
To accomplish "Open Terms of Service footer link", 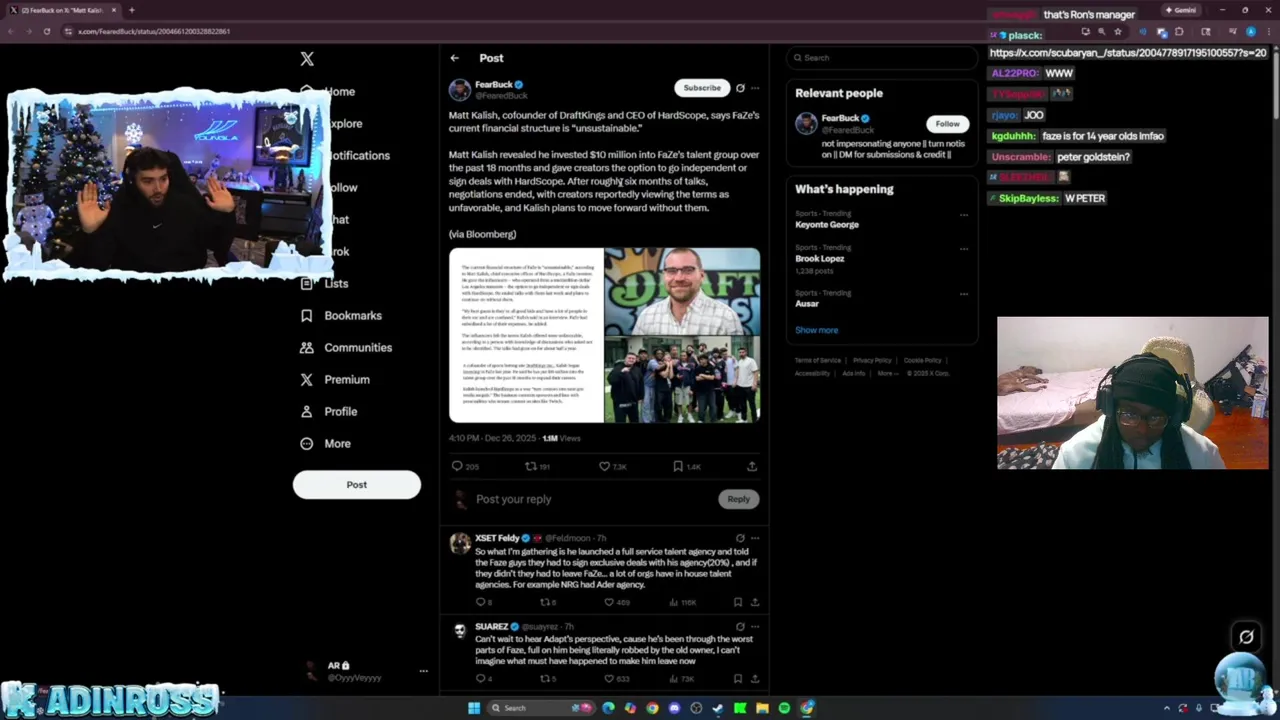I will click(818, 360).
